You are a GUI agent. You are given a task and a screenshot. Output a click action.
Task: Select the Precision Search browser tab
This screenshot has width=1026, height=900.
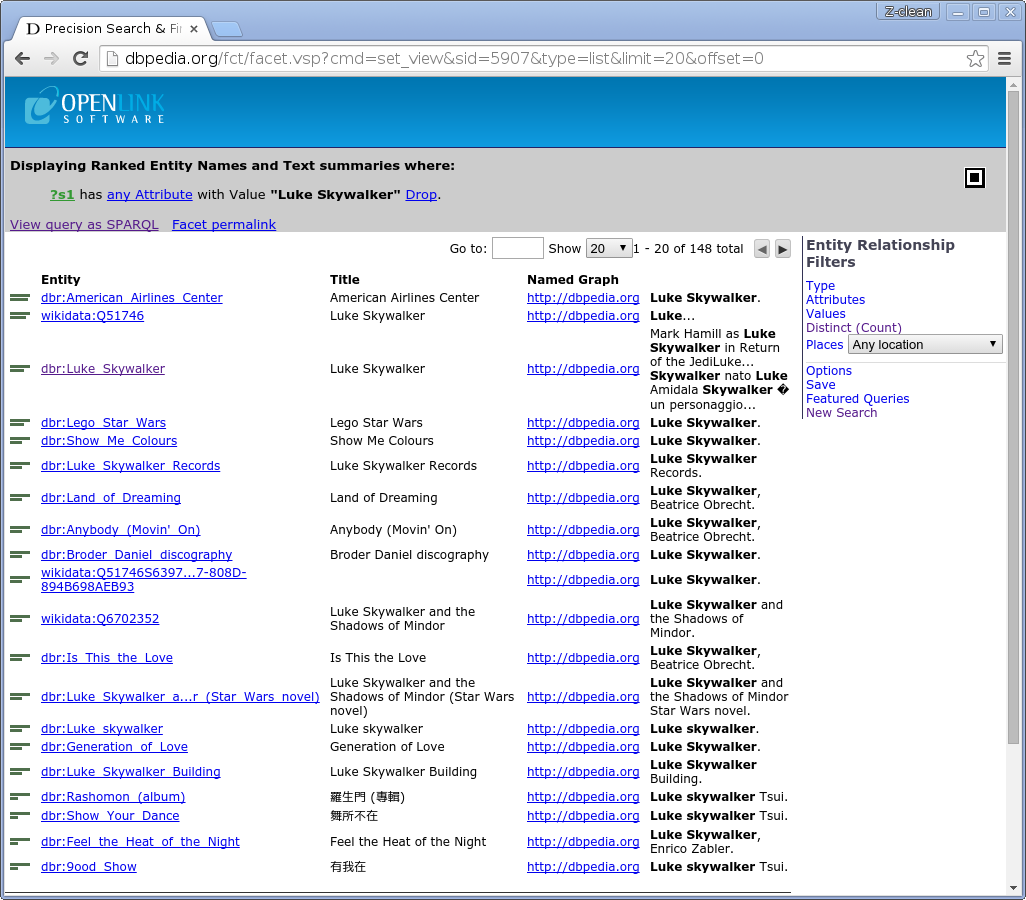[x=108, y=29]
